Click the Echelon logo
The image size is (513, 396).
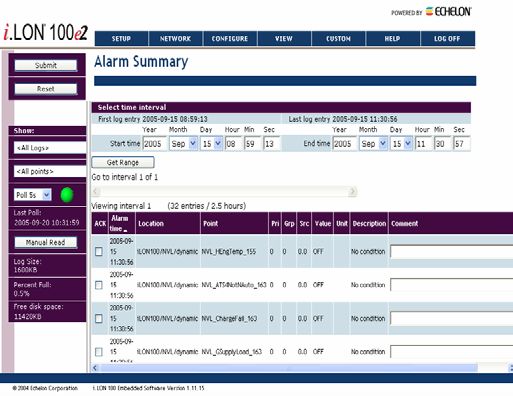[x=449, y=12]
